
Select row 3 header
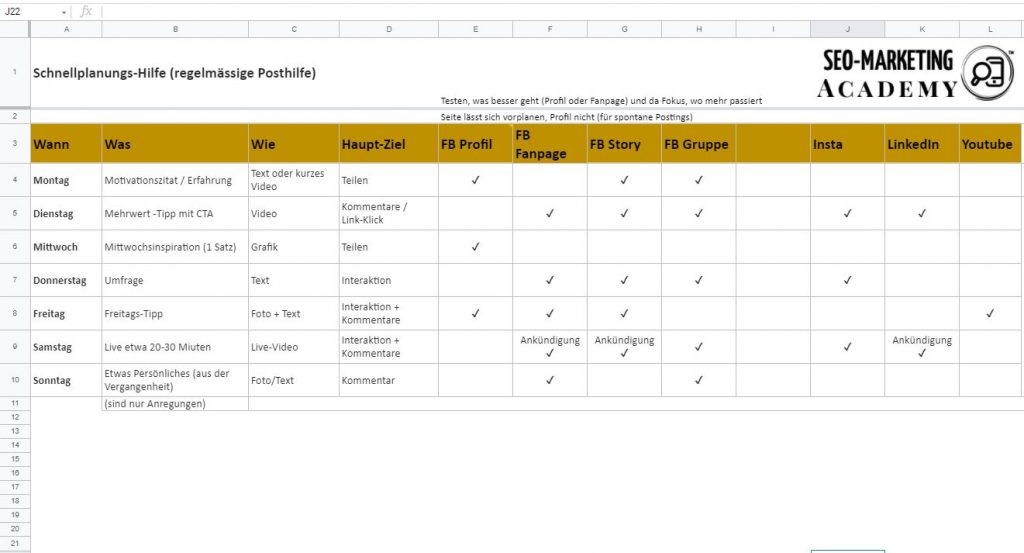point(14,143)
